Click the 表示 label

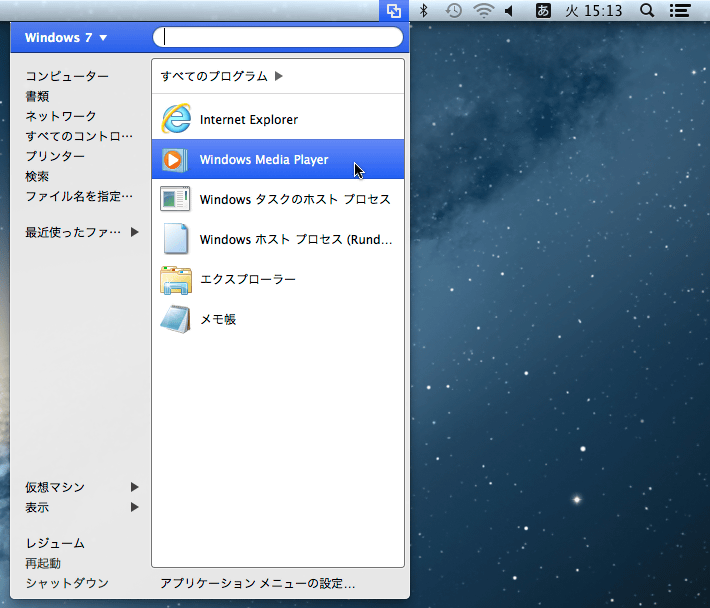(37, 507)
